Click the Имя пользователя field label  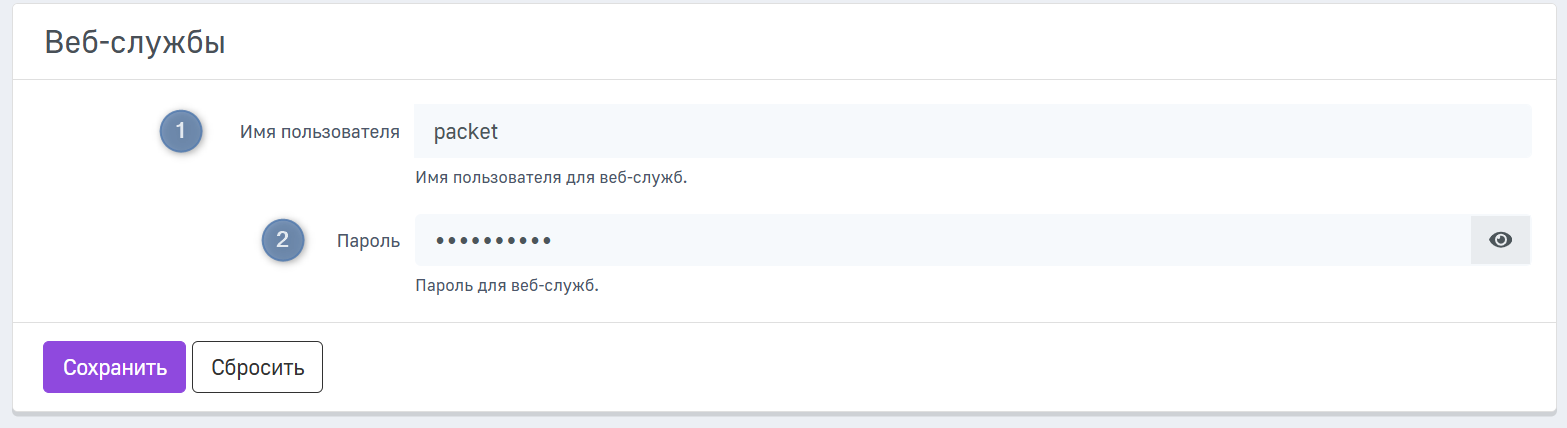320,131
